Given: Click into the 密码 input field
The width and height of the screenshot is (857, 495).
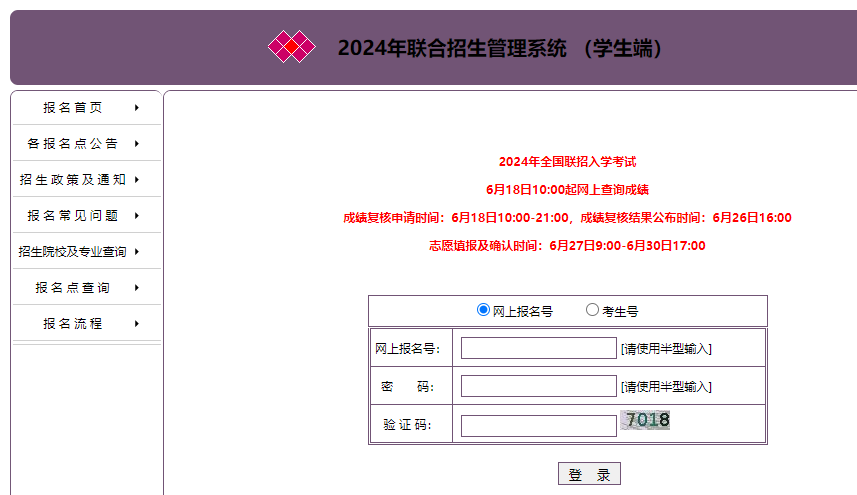Looking at the screenshot, I should 538,386.
